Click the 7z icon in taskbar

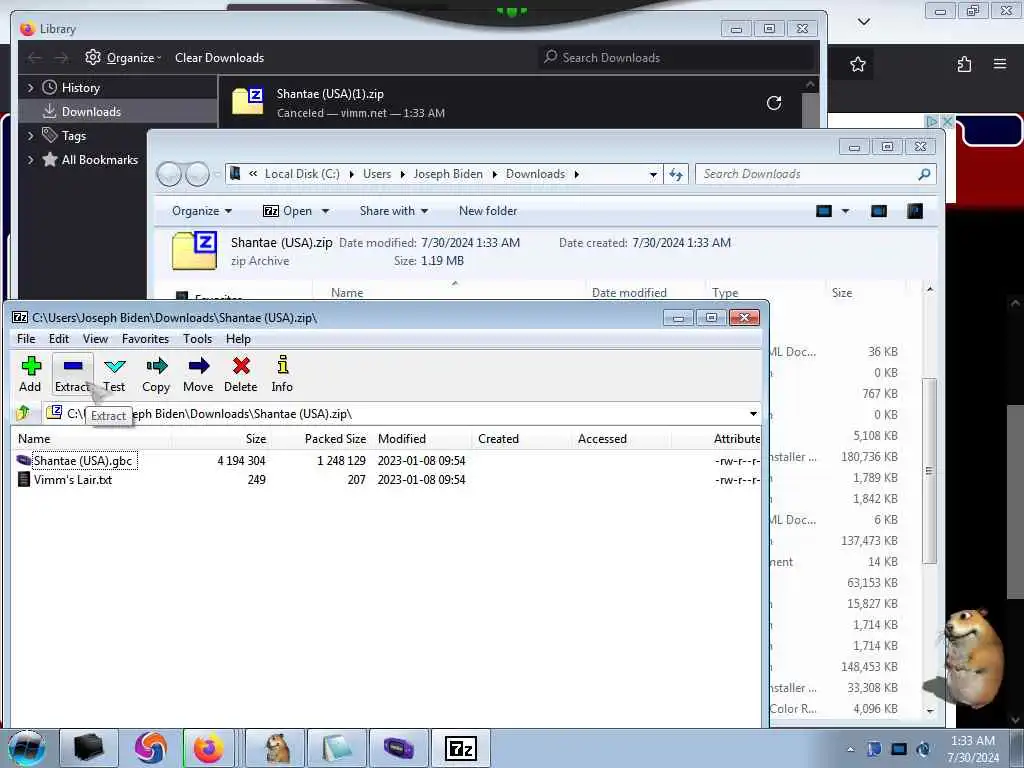point(460,748)
